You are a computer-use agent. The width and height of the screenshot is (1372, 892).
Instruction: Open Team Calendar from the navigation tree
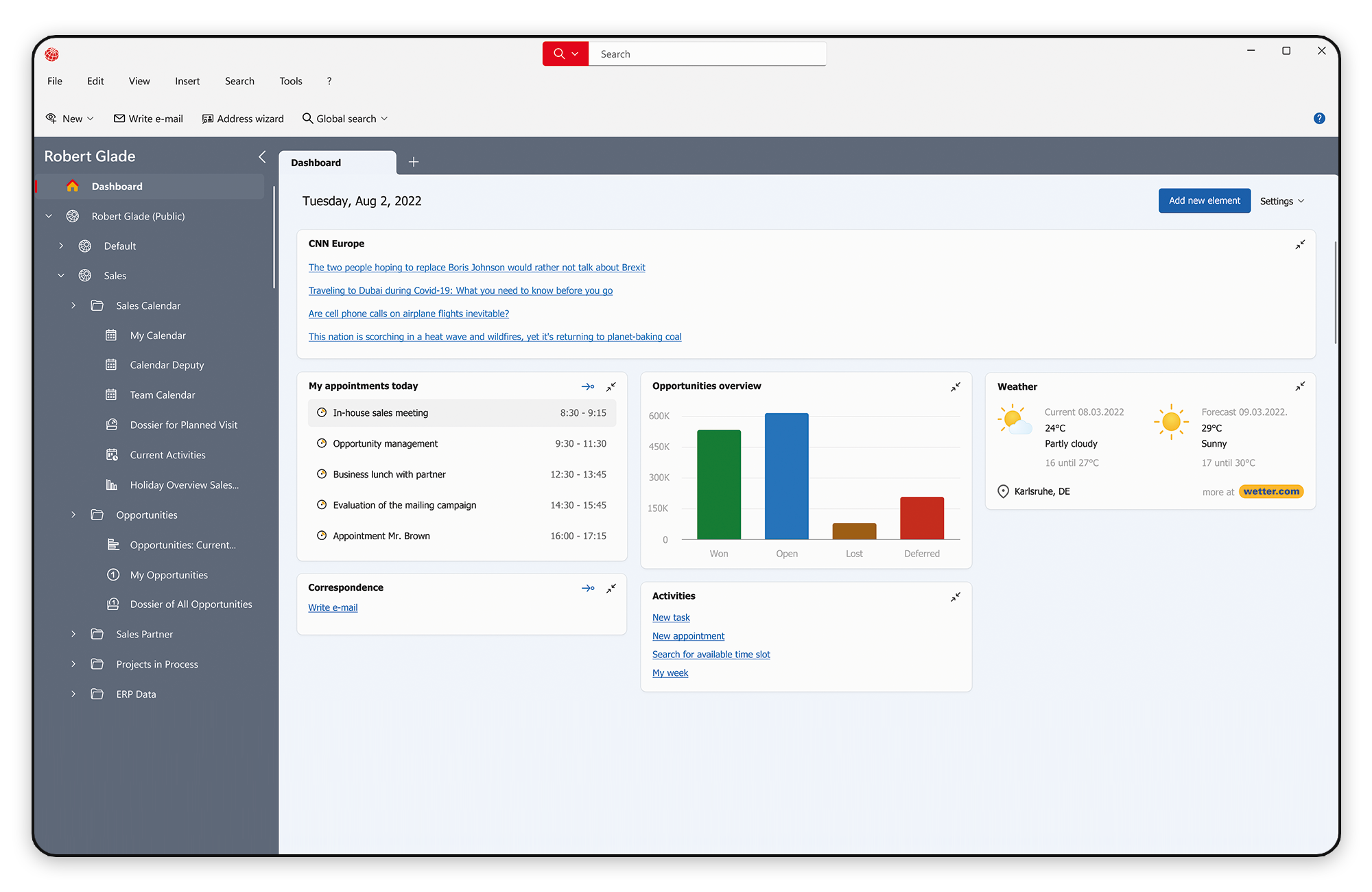[x=161, y=395]
